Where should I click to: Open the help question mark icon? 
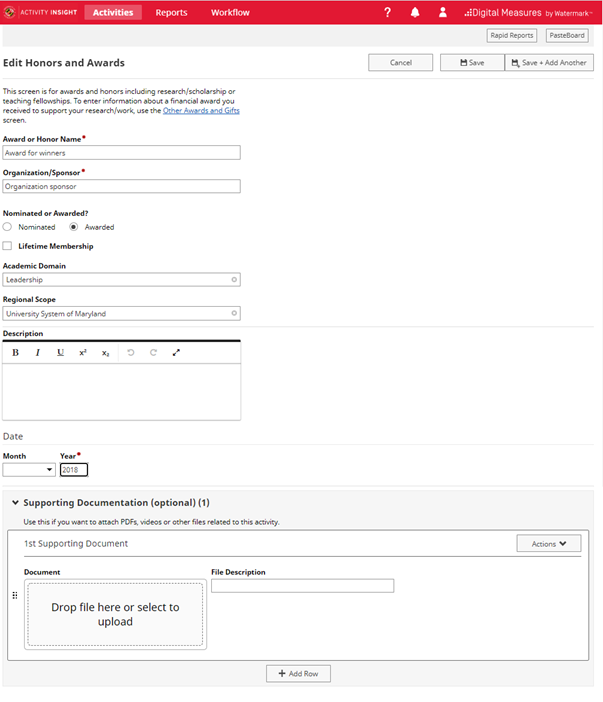[388, 13]
